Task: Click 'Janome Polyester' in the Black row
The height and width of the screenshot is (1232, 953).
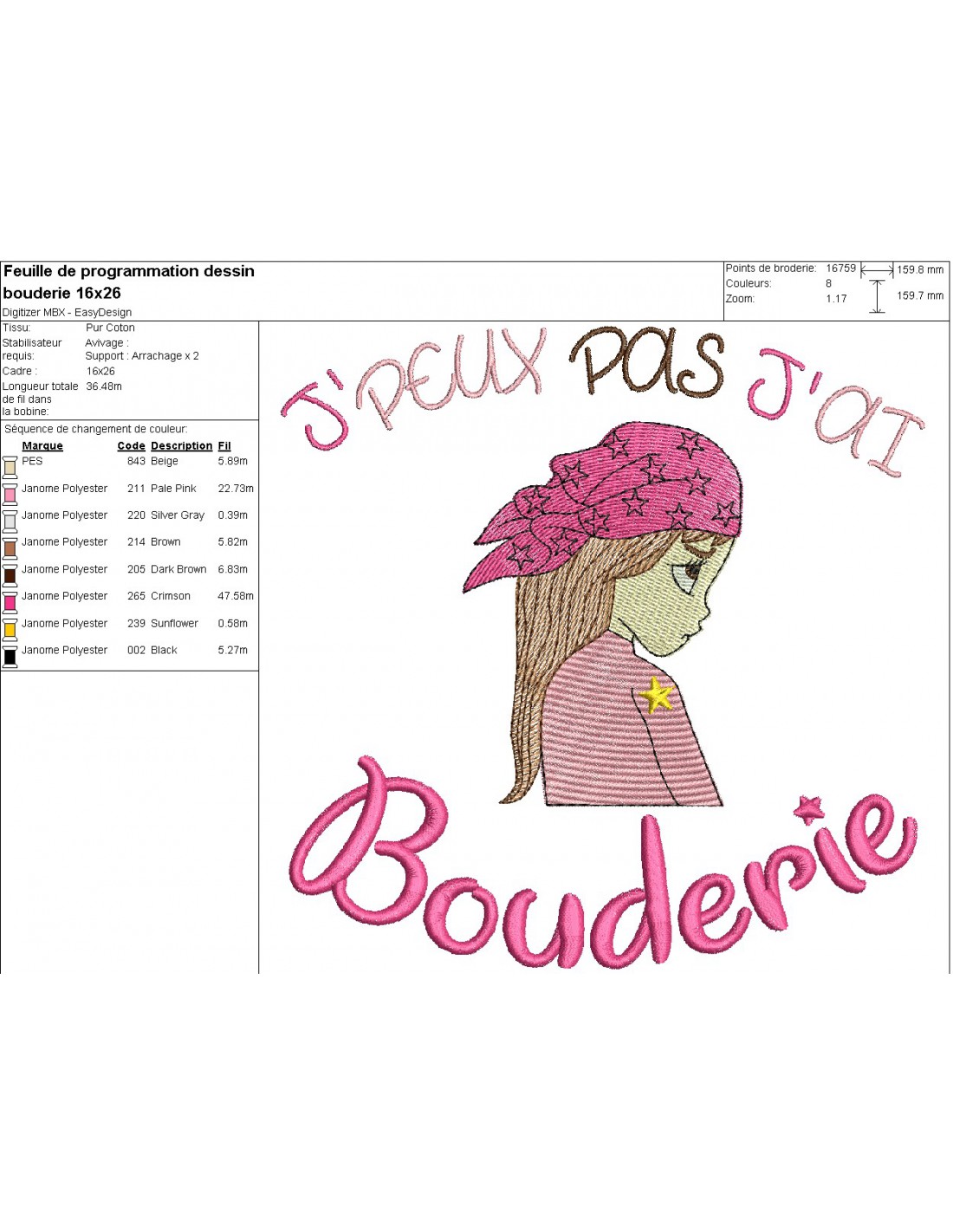Action: point(64,651)
